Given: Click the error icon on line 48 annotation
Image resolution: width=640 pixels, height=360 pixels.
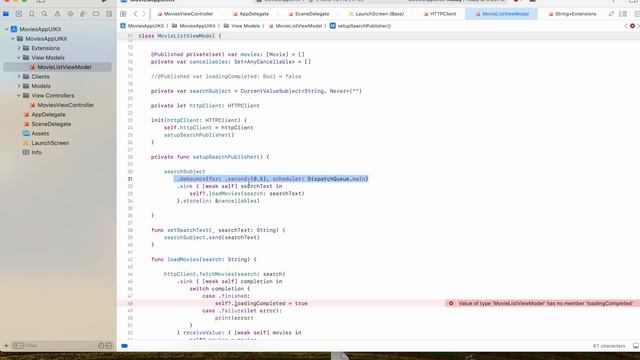Looking at the screenshot, I should tap(451, 303).
